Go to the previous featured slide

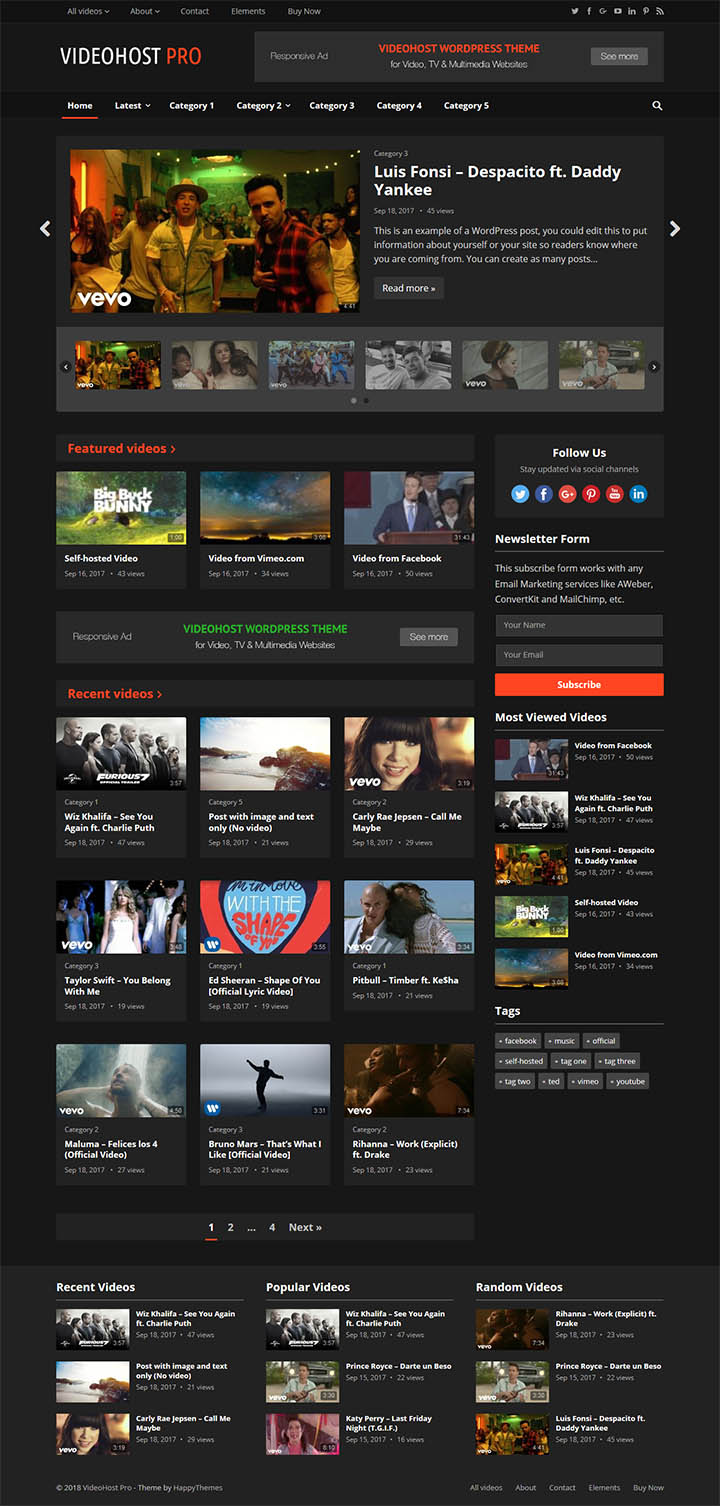pyautogui.click(x=45, y=229)
